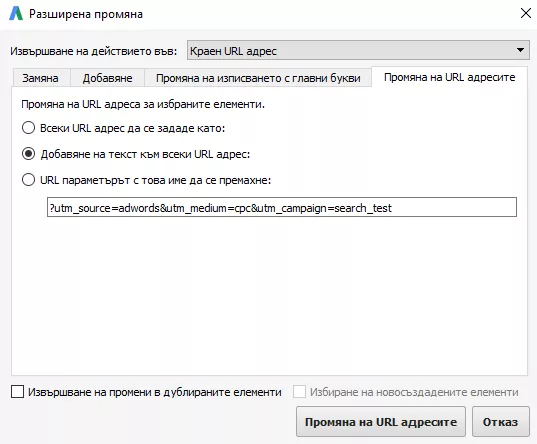This screenshot has width=537, height=444.
Task: Switch to the Добавяне tab
Action: point(108,78)
